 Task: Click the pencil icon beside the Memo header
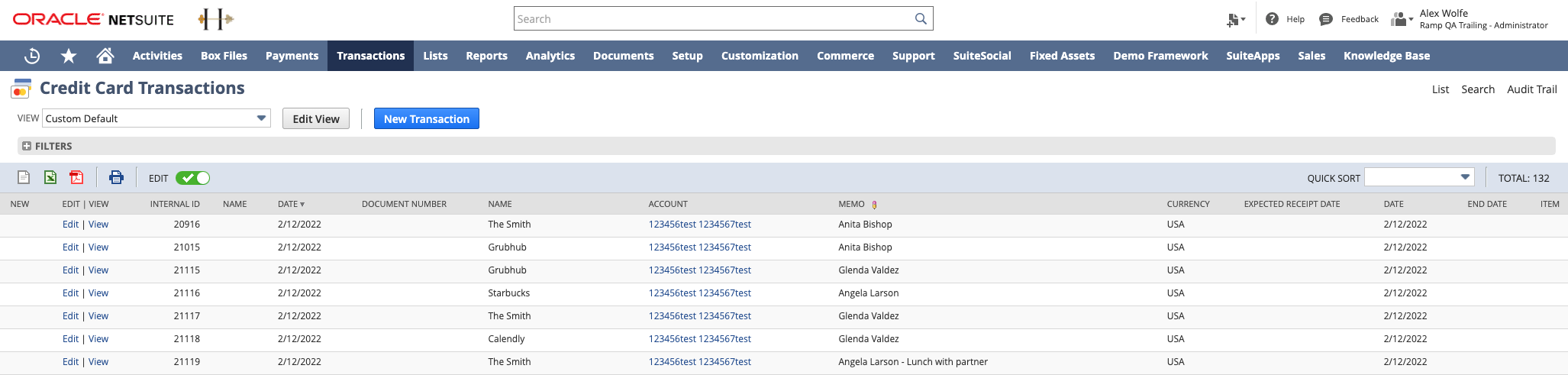(x=874, y=205)
